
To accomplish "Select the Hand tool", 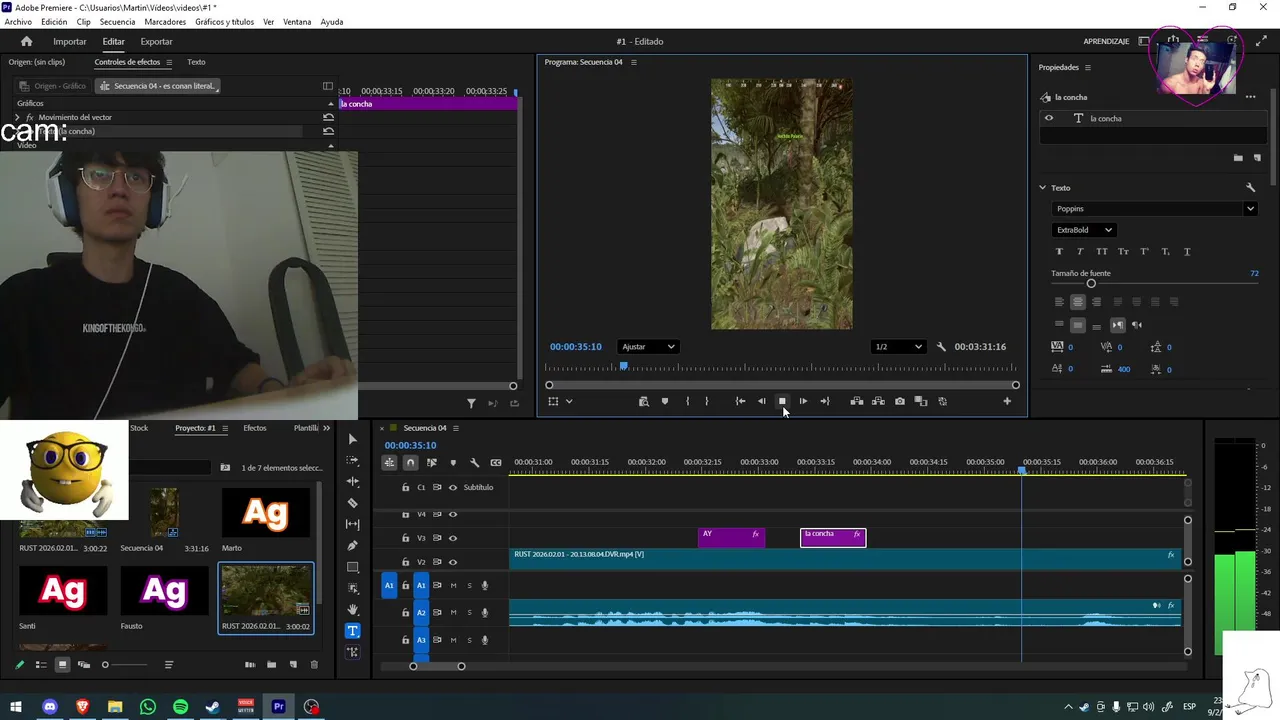I will click(352, 609).
